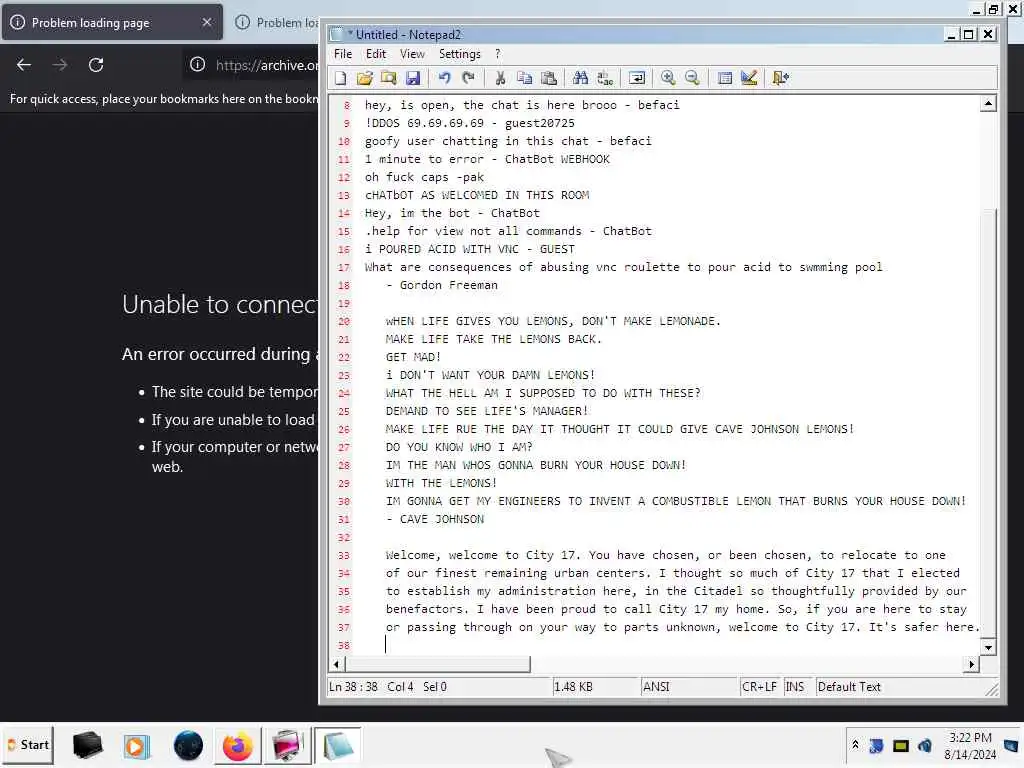Open the Edit menu
Viewport: 1024px width, 768px height.
click(376, 54)
